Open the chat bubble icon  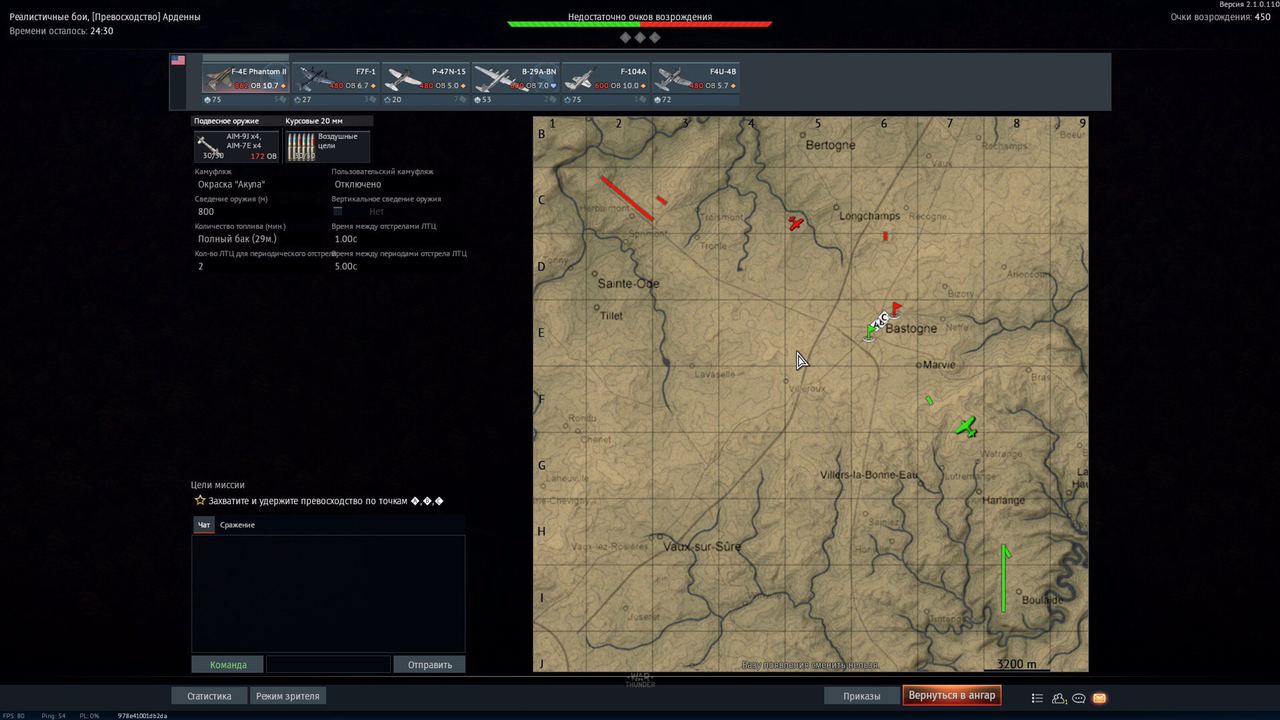[x=1079, y=698]
